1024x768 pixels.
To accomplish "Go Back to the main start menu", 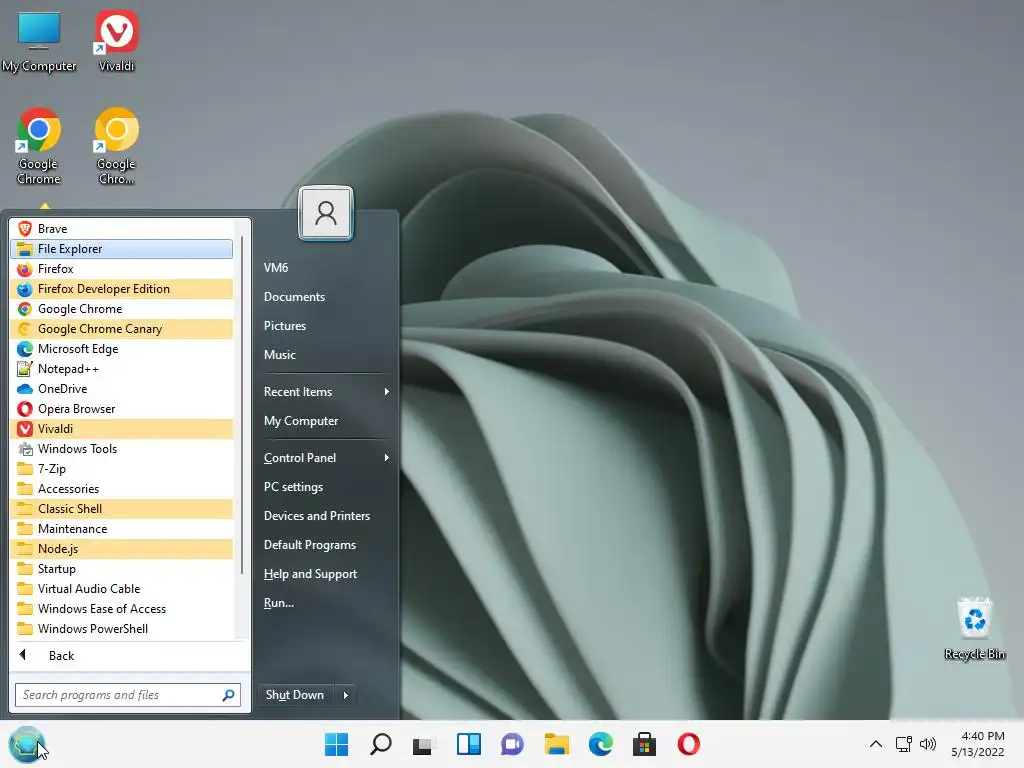I will click(129, 656).
